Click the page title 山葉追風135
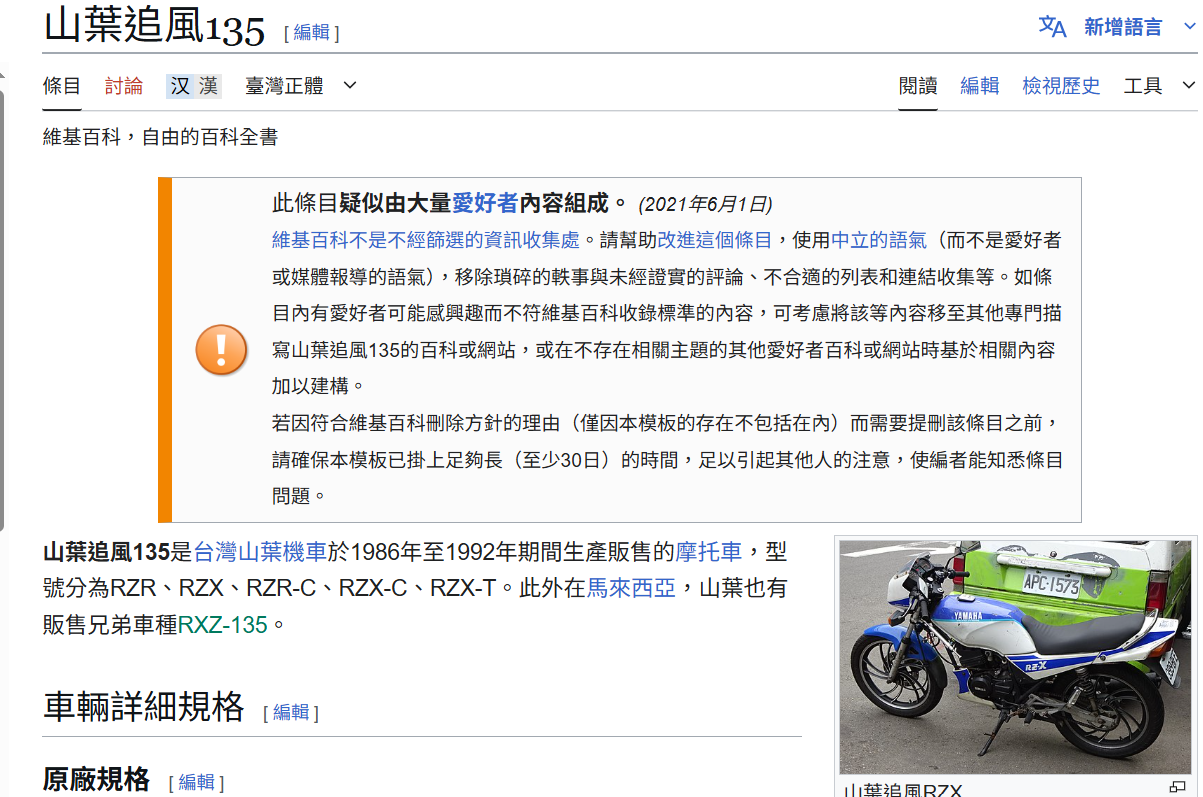Viewport: 1203px width, 797px height. [x=154, y=27]
